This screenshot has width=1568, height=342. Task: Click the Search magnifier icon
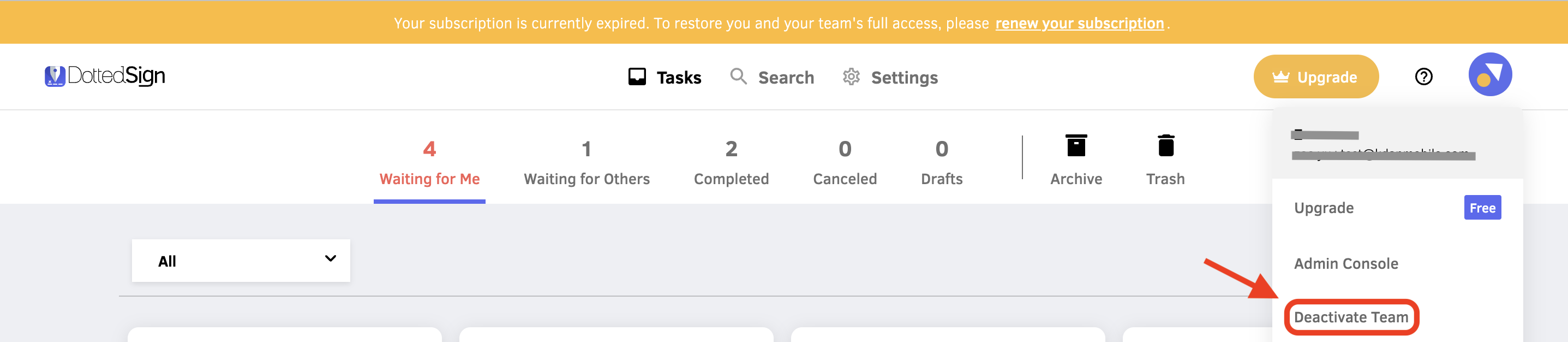click(x=738, y=76)
